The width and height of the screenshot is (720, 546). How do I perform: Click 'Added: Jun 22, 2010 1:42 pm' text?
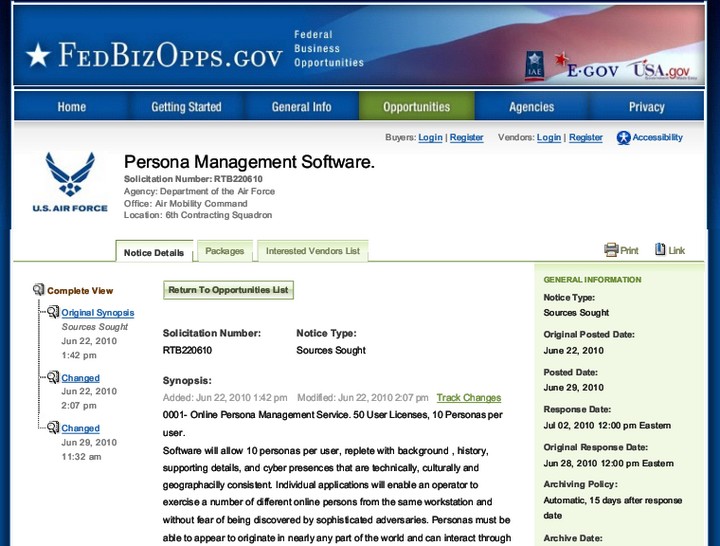[x=225, y=398]
